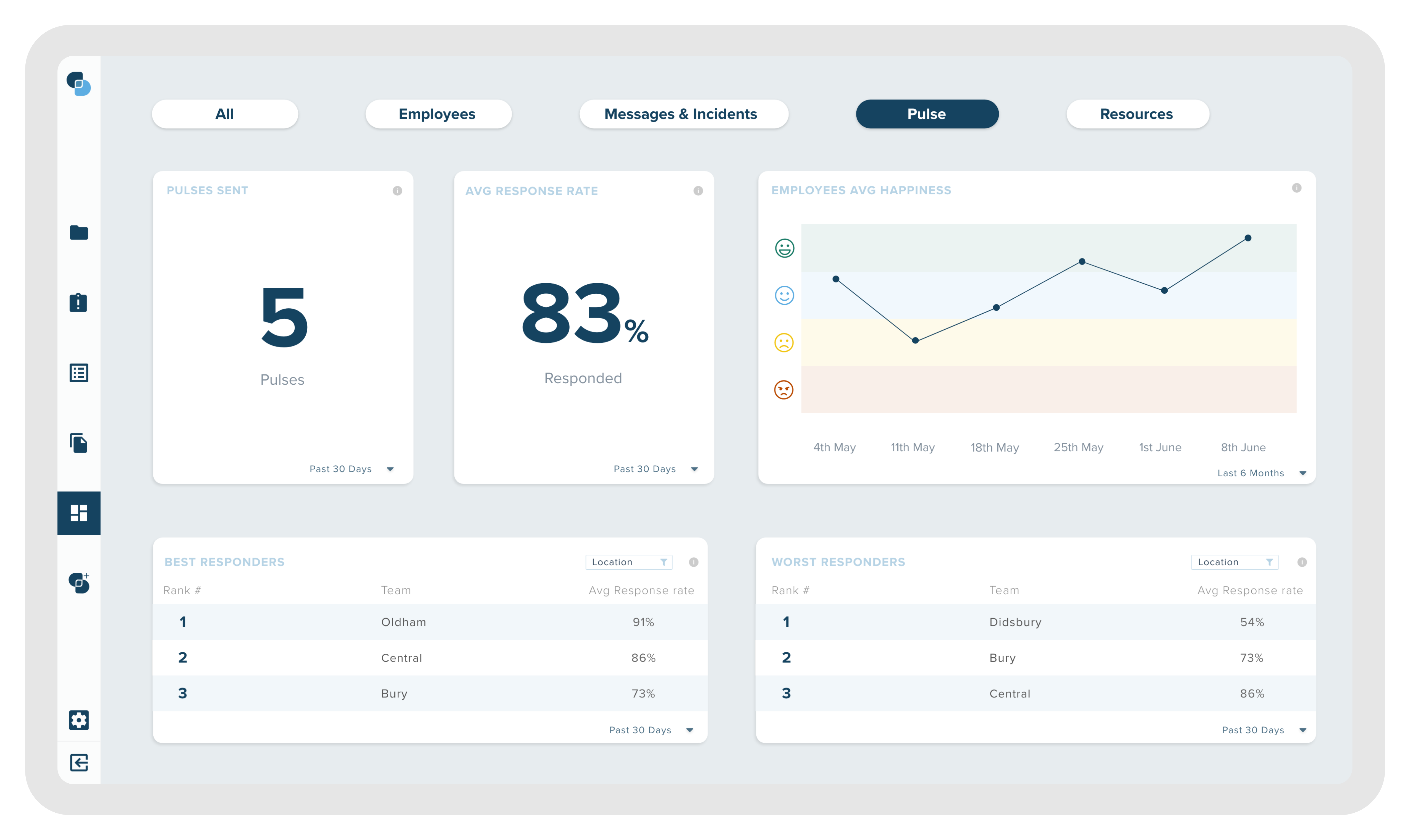1410x840 pixels.
Task: Click the 91% response rate cell
Action: coord(643,621)
